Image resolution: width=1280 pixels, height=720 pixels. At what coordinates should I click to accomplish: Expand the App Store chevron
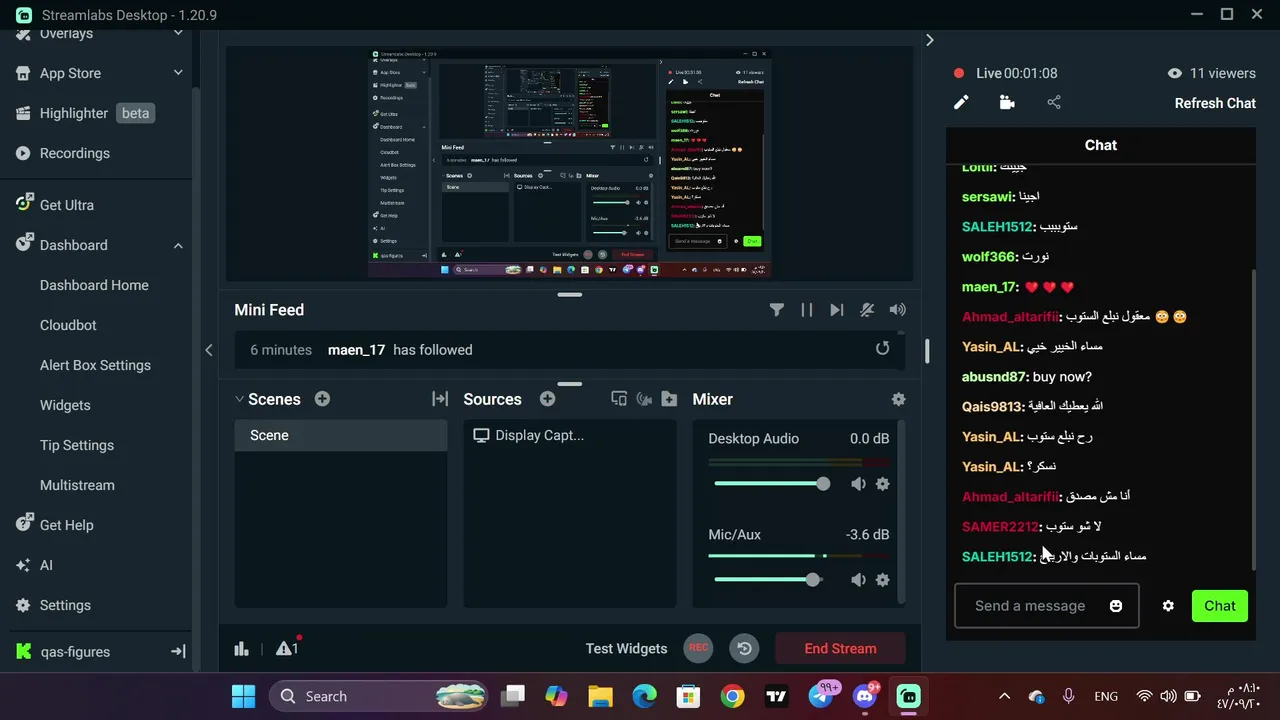(x=178, y=73)
